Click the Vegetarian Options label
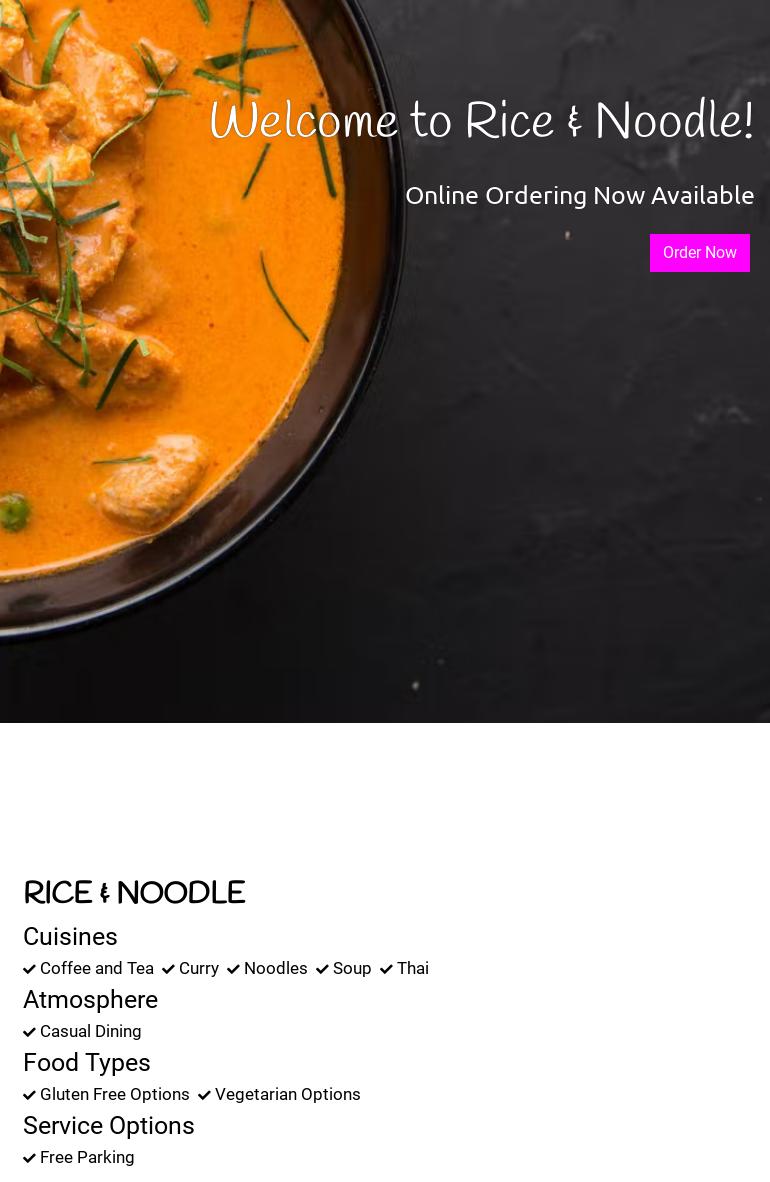770x1182 pixels. (287, 1095)
